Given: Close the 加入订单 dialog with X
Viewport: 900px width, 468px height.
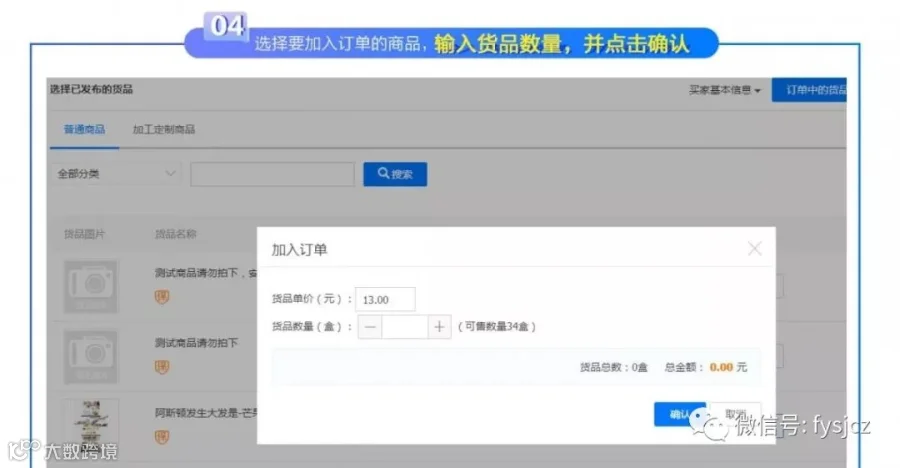Looking at the screenshot, I should pyautogui.click(x=754, y=249).
